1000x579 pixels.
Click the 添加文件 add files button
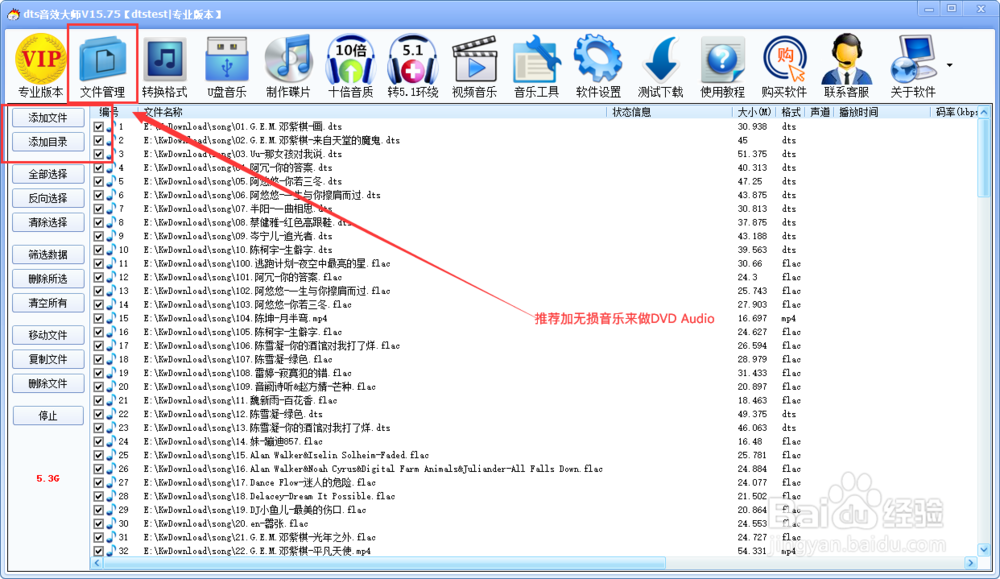coord(47,117)
